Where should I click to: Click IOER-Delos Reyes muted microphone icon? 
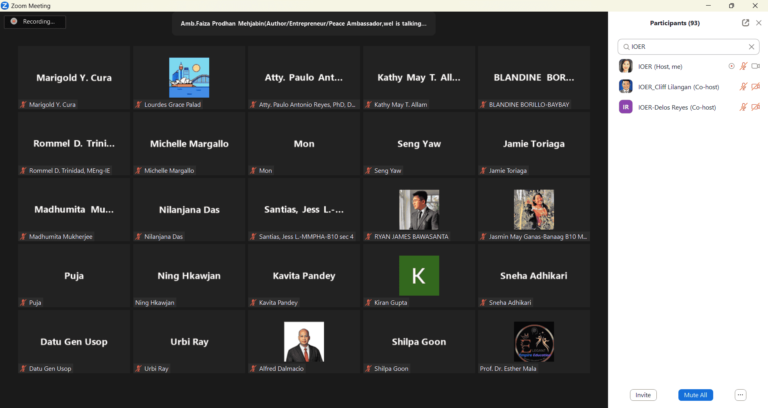(x=743, y=107)
